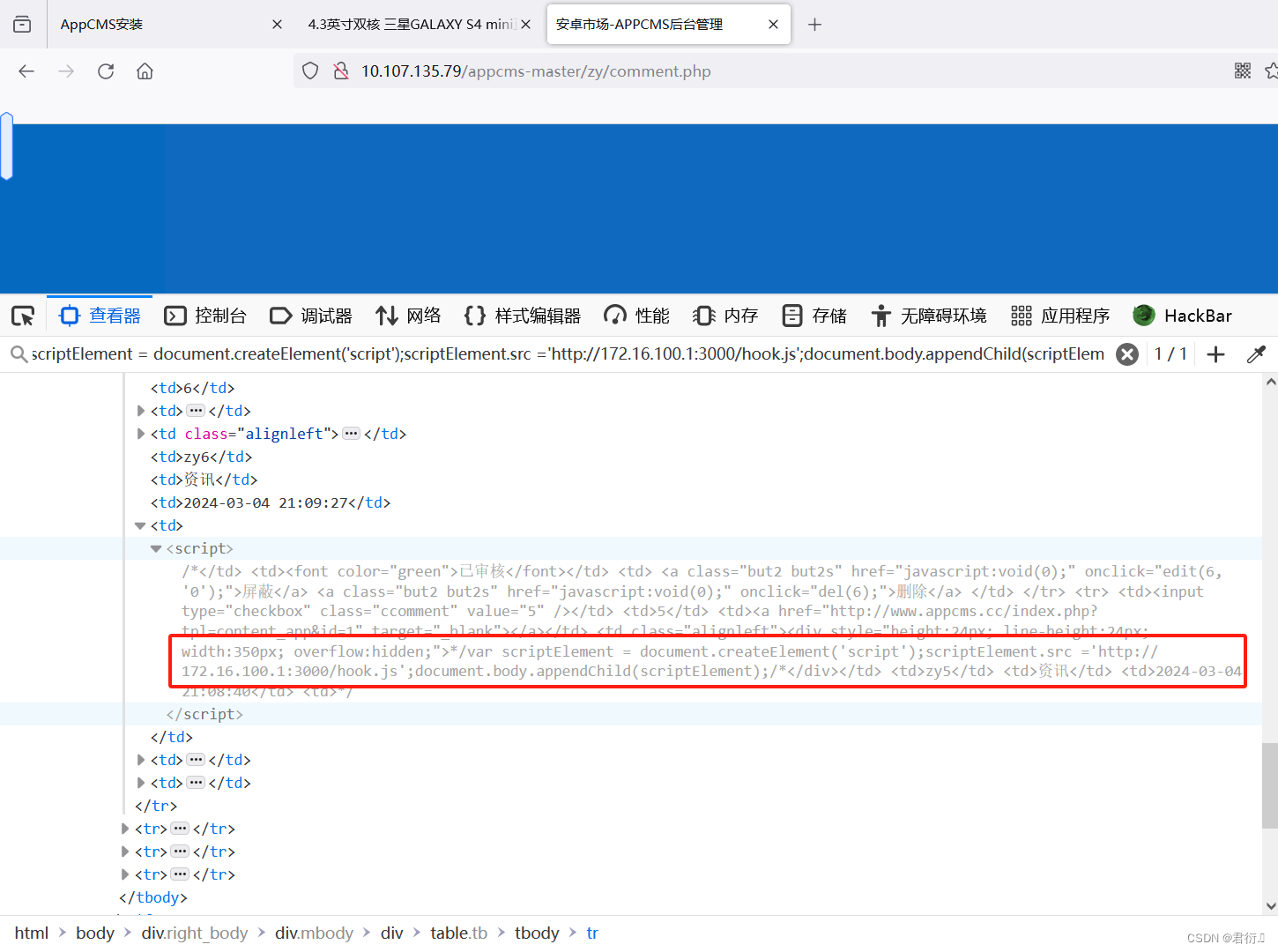Screen dimensions: 1278x952
Task: Open the 无障碍环境 accessibility panel
Action: click(x=928, y=316)
